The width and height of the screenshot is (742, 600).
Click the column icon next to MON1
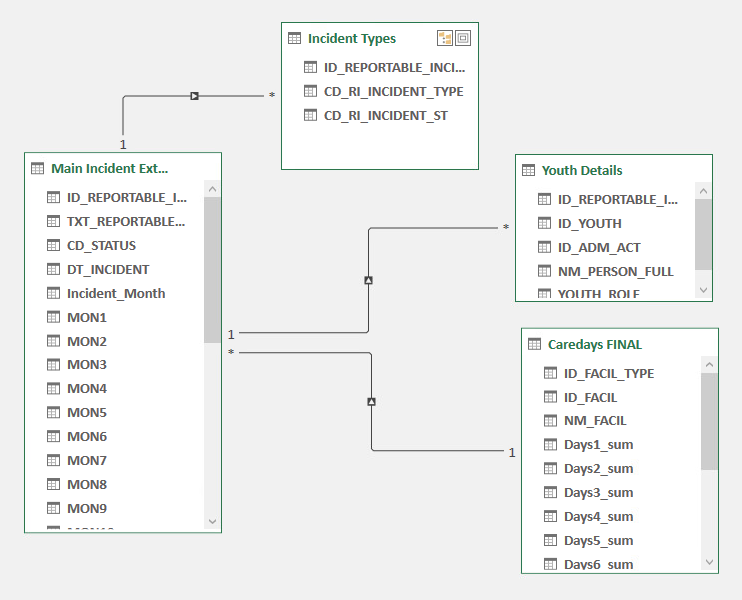pyautogui.click(x=53, y=317)
